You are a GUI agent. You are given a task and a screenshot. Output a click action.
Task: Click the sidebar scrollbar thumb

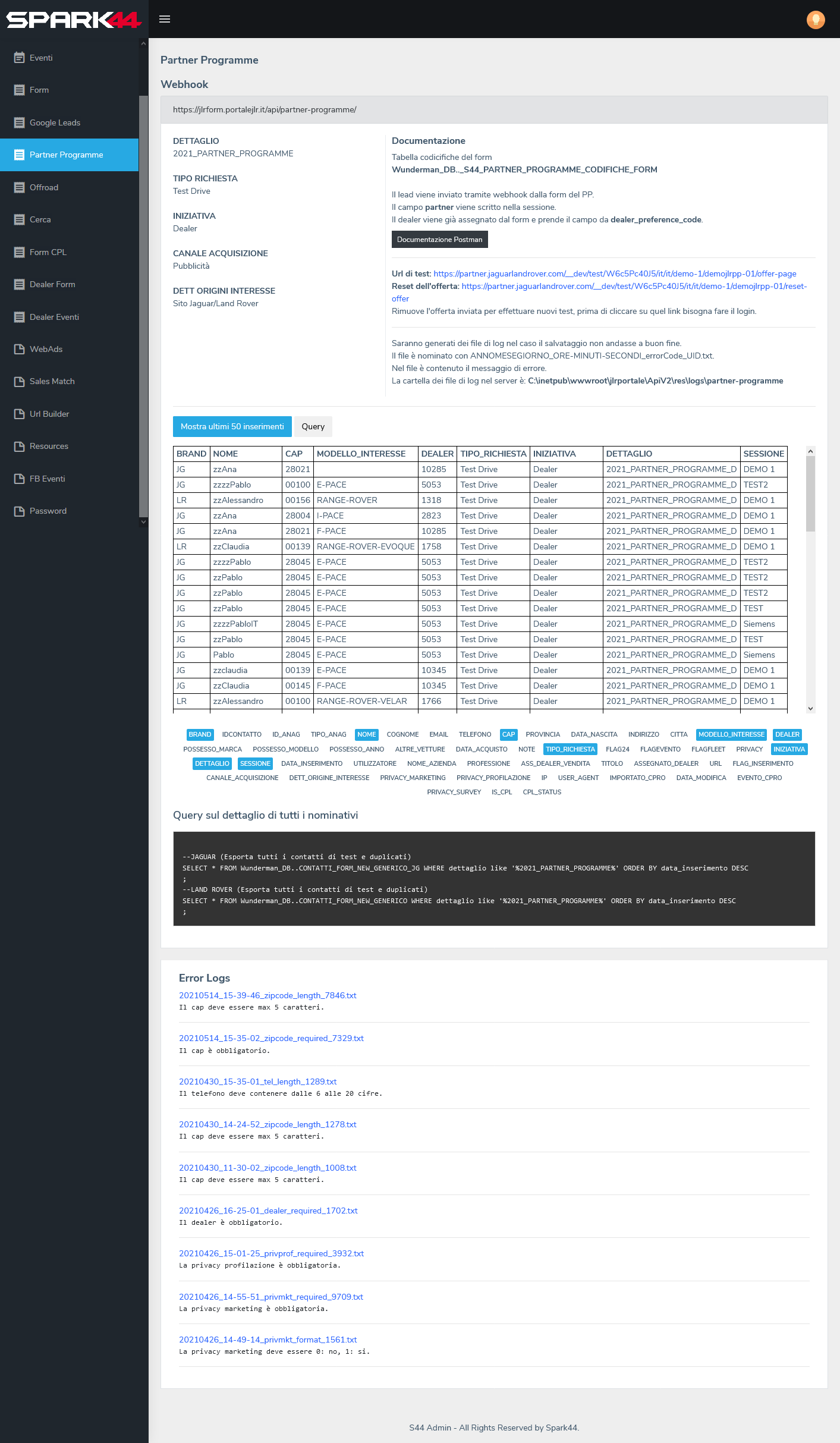tap(143, 306)
